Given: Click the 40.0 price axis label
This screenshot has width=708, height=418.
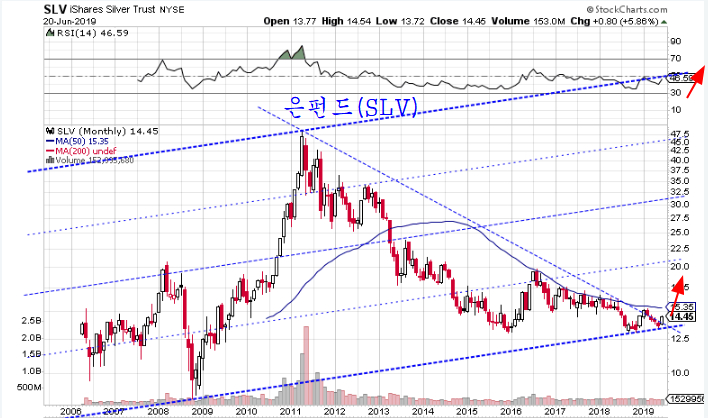Looking at the screenshot, I should coord(680,160).
